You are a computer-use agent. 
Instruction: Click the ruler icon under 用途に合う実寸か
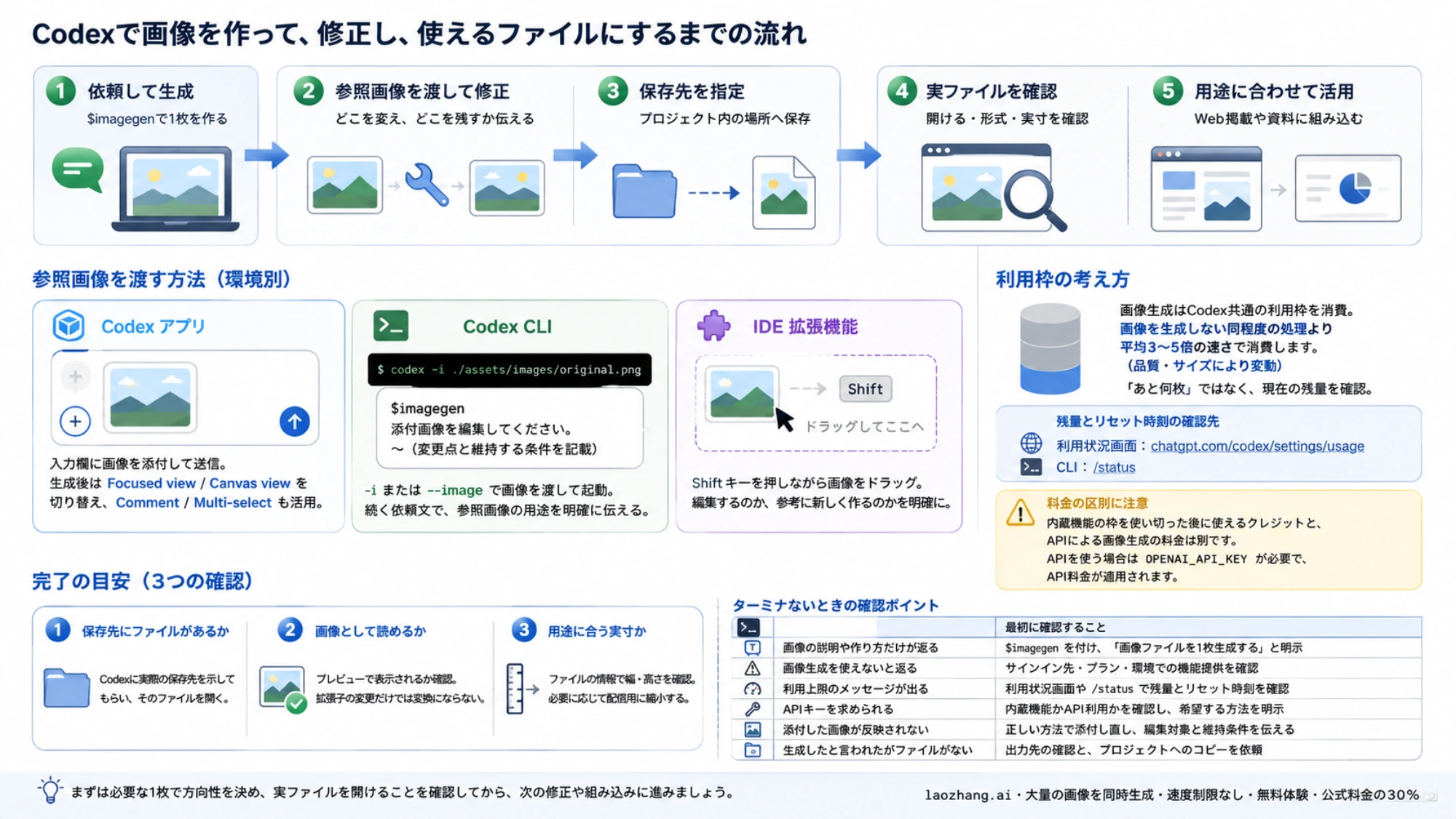click(515, 689)
